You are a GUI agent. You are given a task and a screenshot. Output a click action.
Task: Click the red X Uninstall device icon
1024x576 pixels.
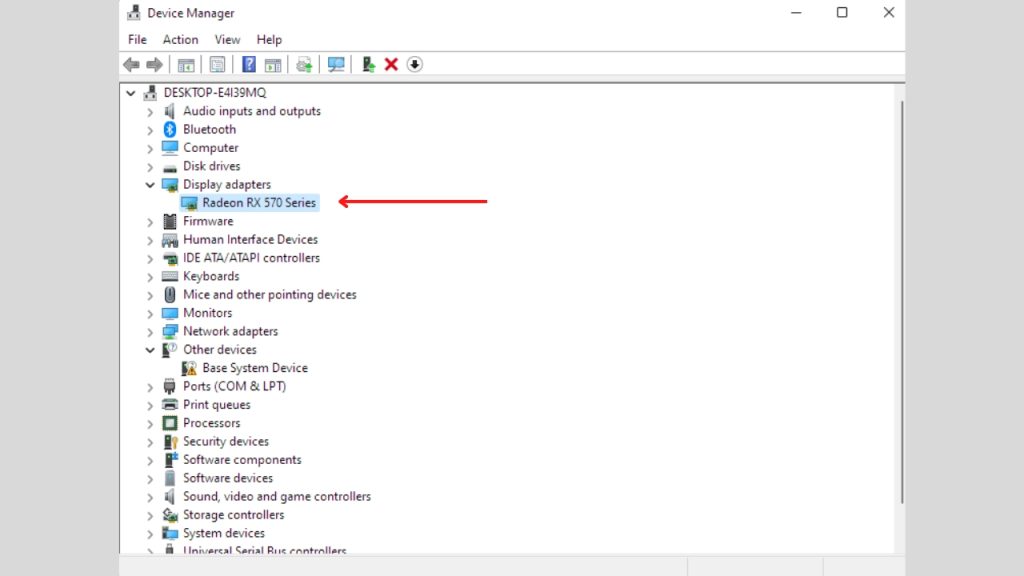[x=391, y=65]
